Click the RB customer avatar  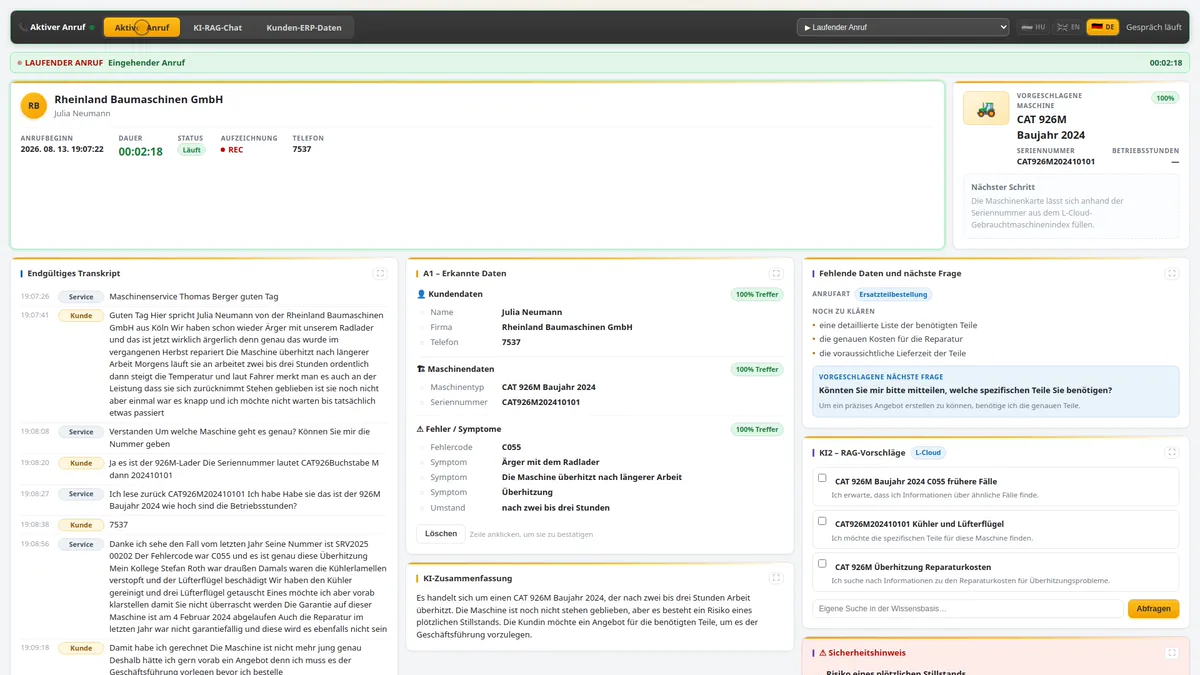pos(34,105)
